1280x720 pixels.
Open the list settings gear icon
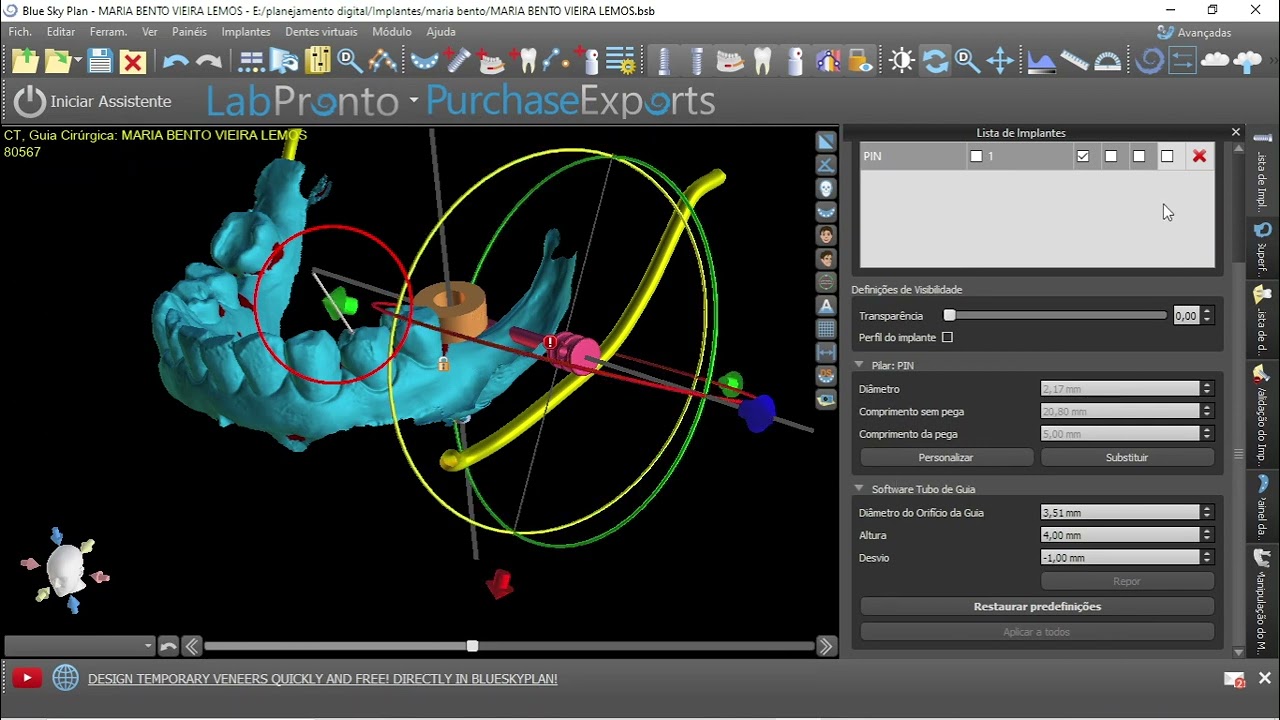click(621, 62)
